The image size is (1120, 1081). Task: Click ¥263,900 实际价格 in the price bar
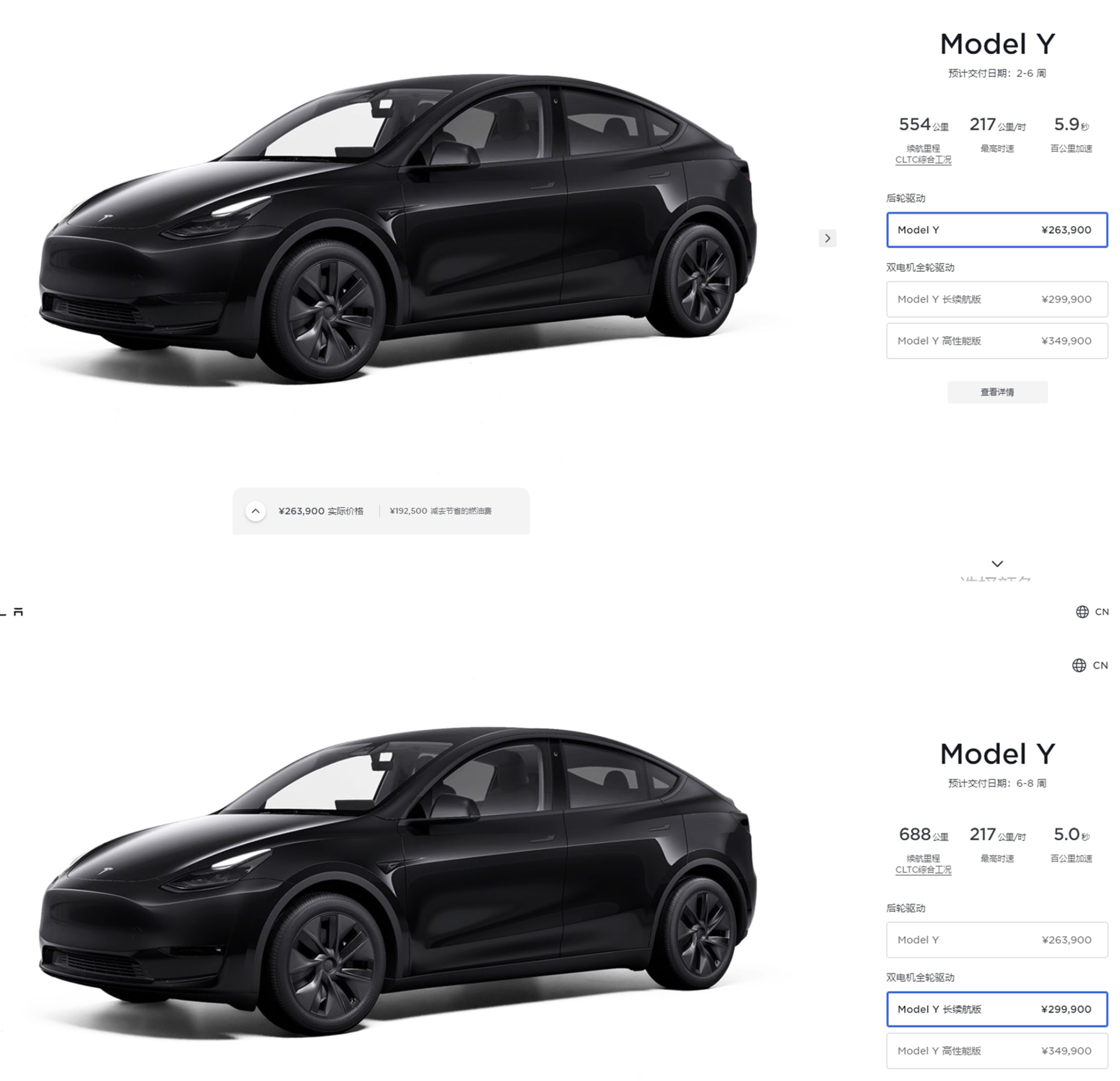pyautogui.click(x=321, y=511)
